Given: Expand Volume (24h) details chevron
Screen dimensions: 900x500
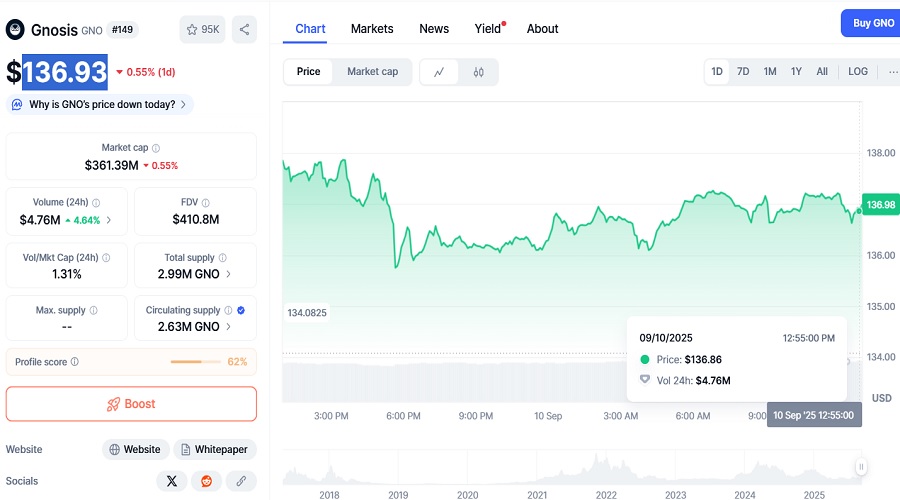Looking at the screenshot, I should click(x=108, y=220).
